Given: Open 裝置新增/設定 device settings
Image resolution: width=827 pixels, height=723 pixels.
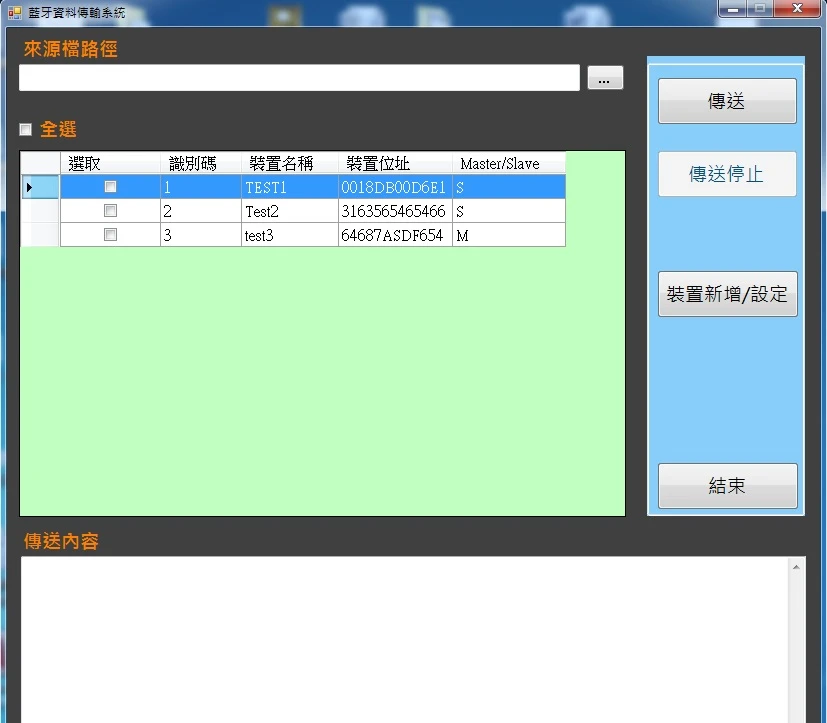Looking at the screenshot, I should point(727,294).
